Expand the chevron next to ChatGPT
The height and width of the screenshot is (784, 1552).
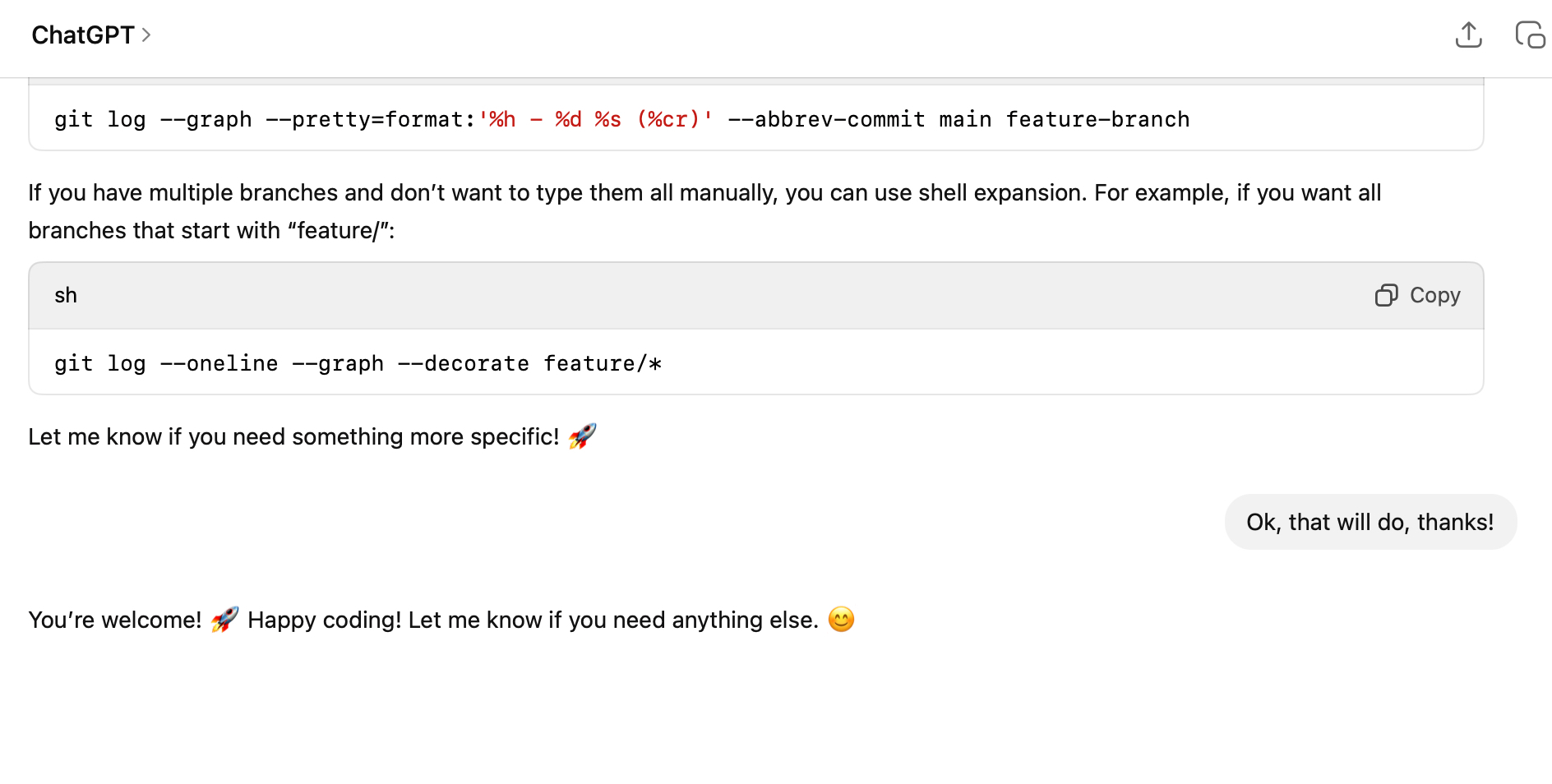point(146,35)
